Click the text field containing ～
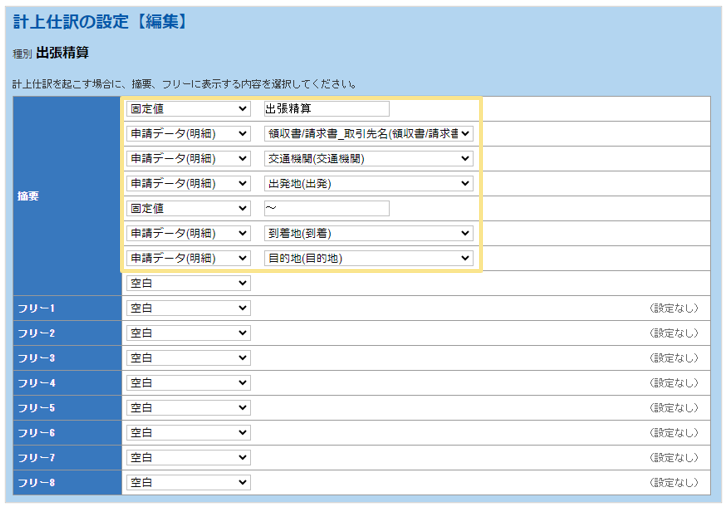 click(326, 208)
